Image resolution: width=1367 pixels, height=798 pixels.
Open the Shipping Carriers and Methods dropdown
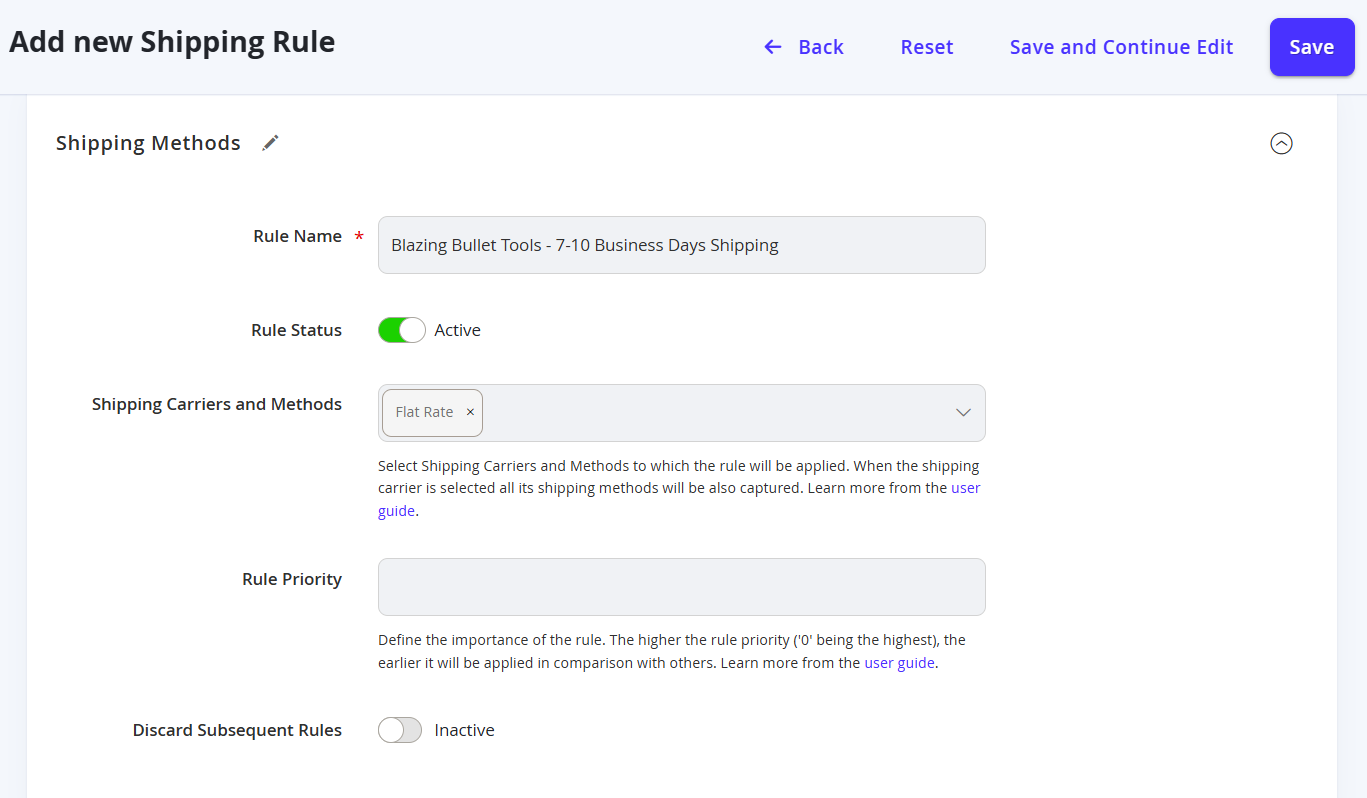pyautogui.click(x=963, y=412)
